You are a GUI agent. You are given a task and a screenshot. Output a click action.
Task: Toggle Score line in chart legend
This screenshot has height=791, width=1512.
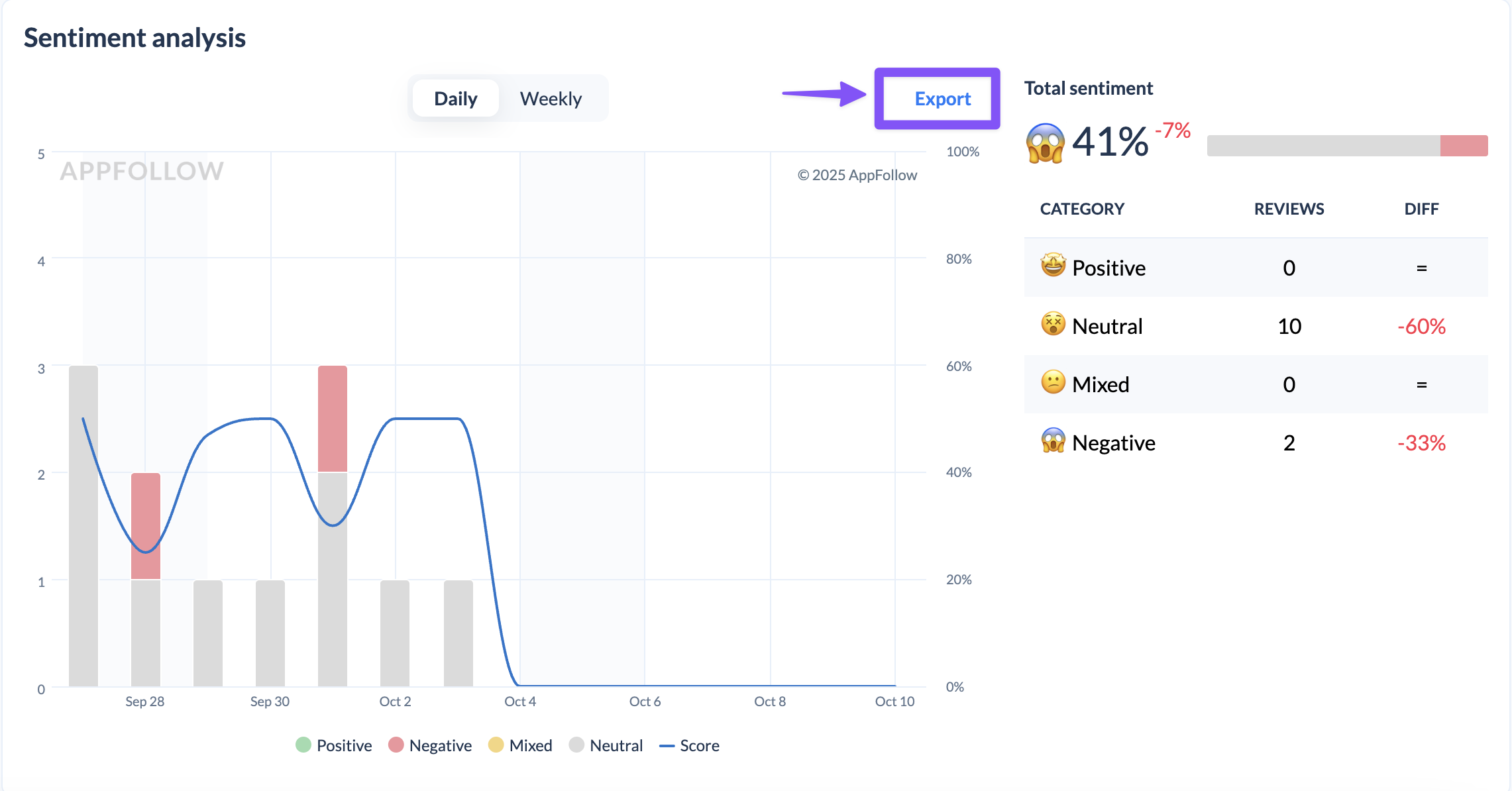[689, 745]
